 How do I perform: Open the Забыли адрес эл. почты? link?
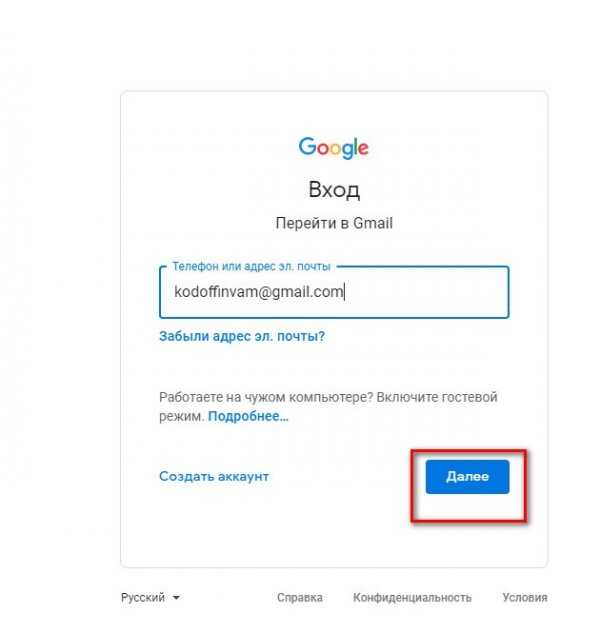coord(242,336)
